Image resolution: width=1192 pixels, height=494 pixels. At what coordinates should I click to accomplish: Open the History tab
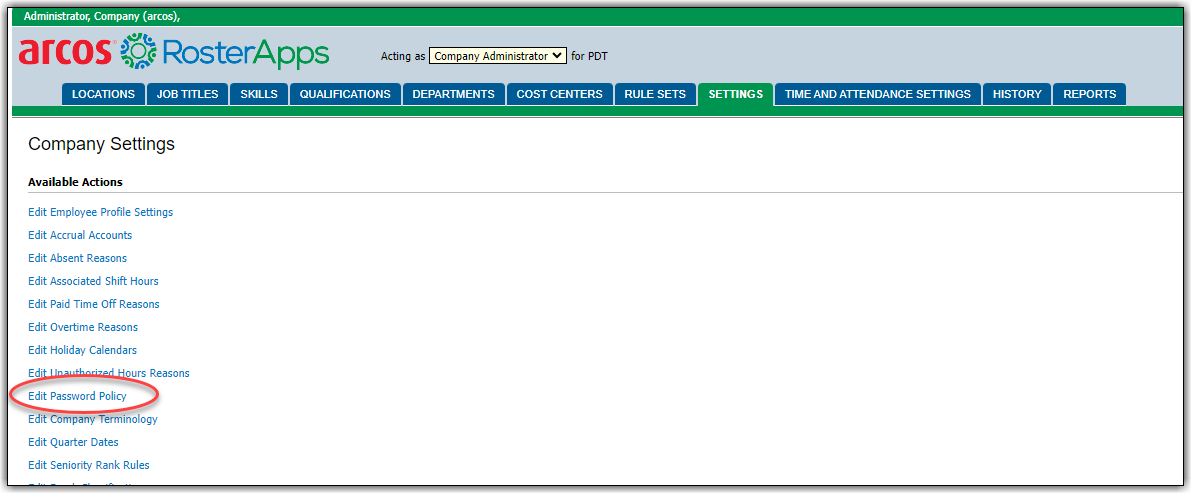click(1017, 94)
